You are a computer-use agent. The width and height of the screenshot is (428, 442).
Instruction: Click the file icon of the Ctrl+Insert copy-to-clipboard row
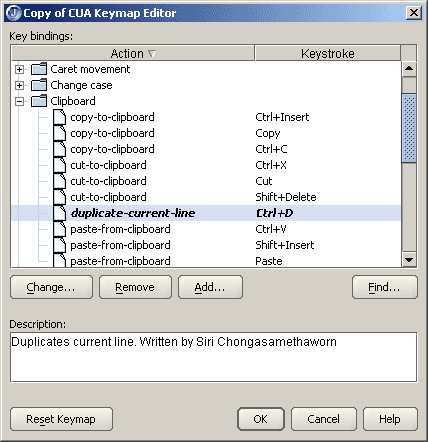60,117
